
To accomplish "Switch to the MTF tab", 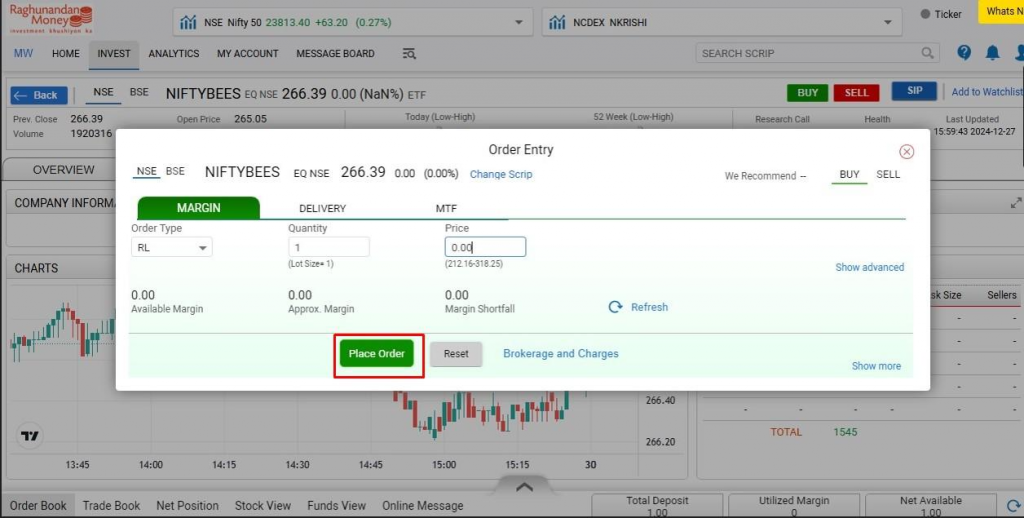I will pyautogui.click(x=446, y=208).
